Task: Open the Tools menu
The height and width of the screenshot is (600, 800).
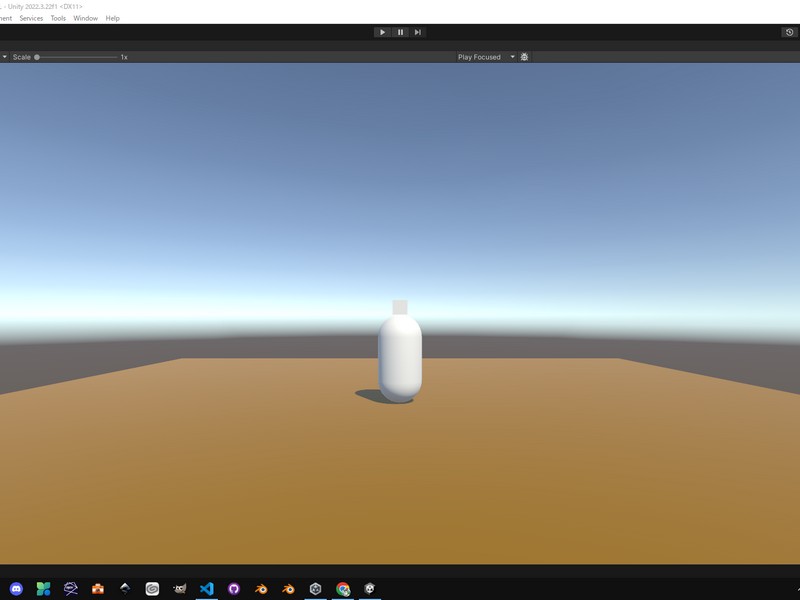Action: [58, 18]
